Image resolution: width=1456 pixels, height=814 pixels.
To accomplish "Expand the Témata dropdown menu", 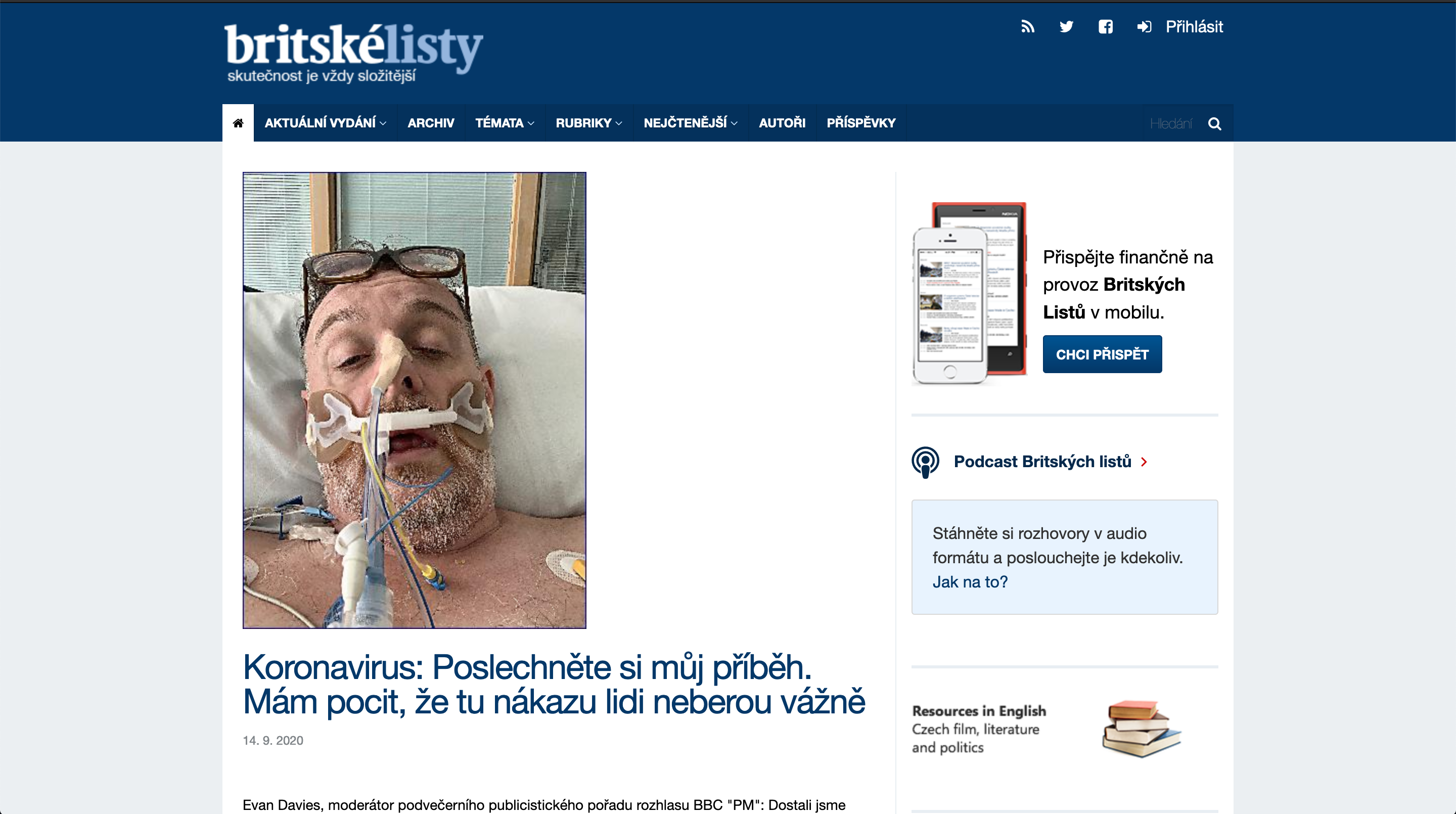I will click(504, 123).
